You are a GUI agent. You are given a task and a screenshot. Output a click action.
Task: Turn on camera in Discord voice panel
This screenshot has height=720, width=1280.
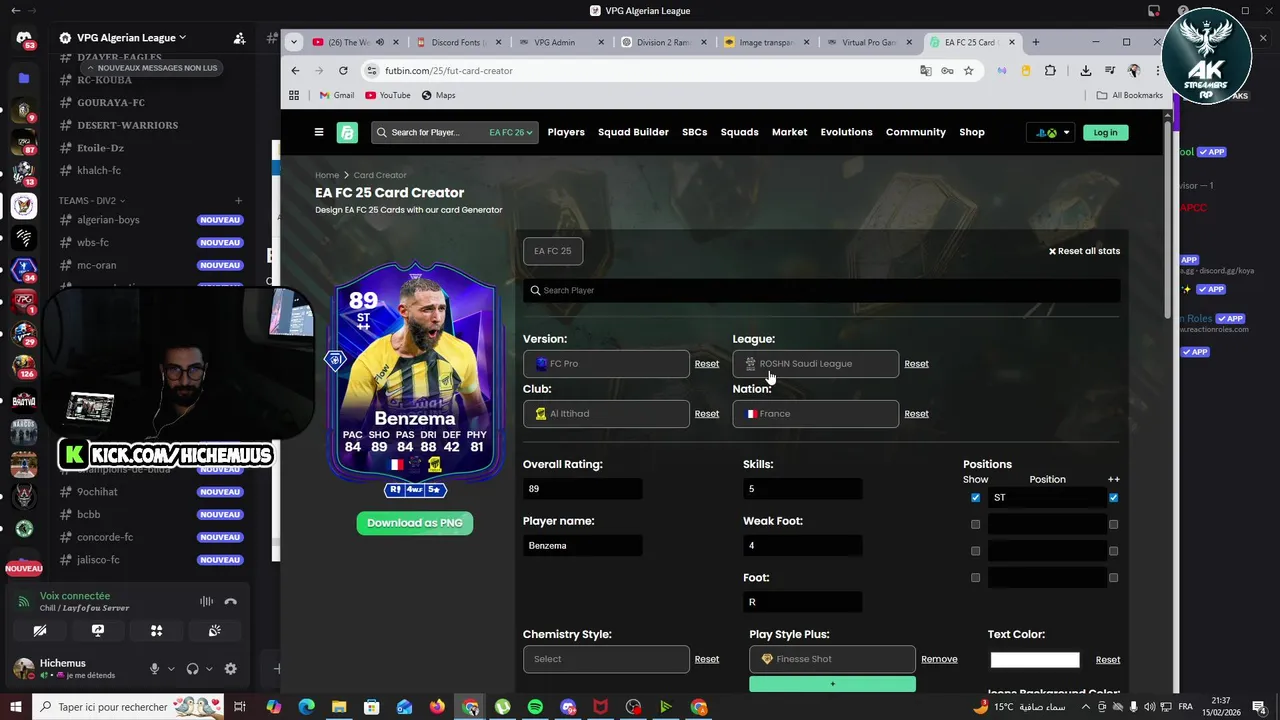pyautogui.click(x=40, y=631)
